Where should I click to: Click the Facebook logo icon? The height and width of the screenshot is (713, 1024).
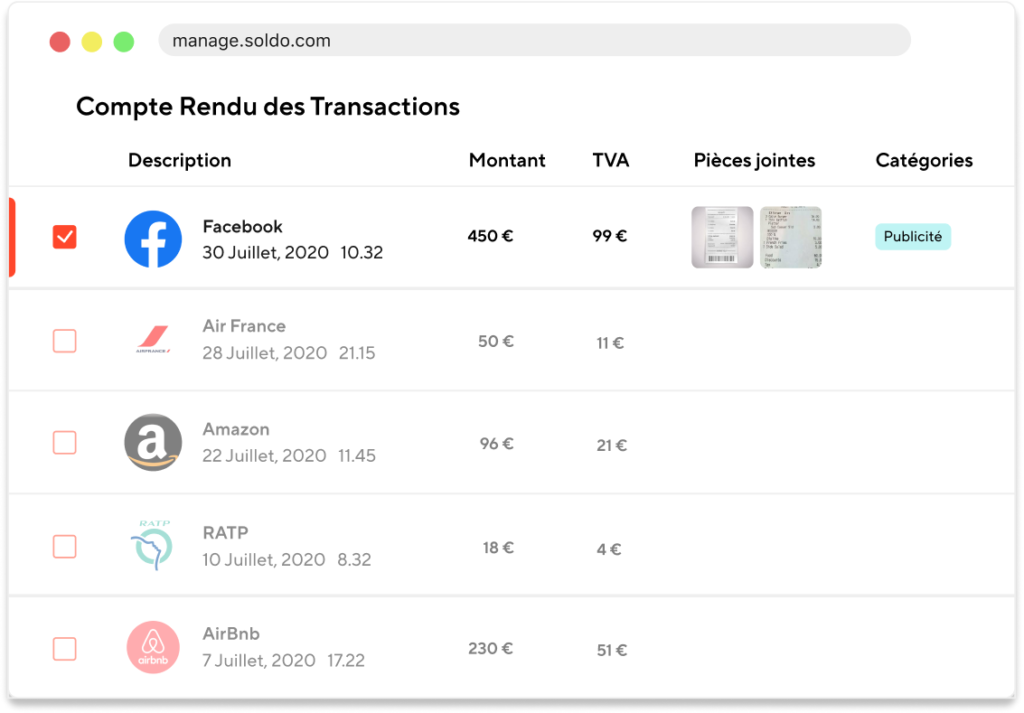[153, 239]
